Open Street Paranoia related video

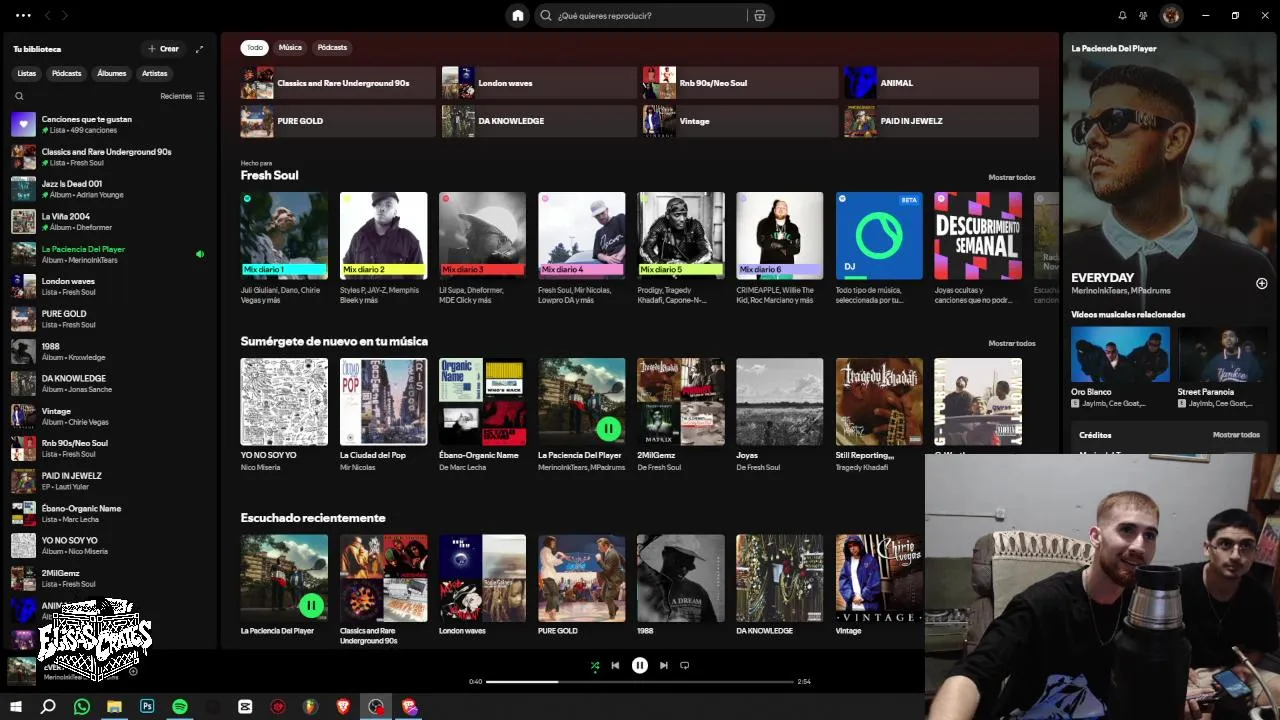pyautogui.click(x=1222, y=366)
